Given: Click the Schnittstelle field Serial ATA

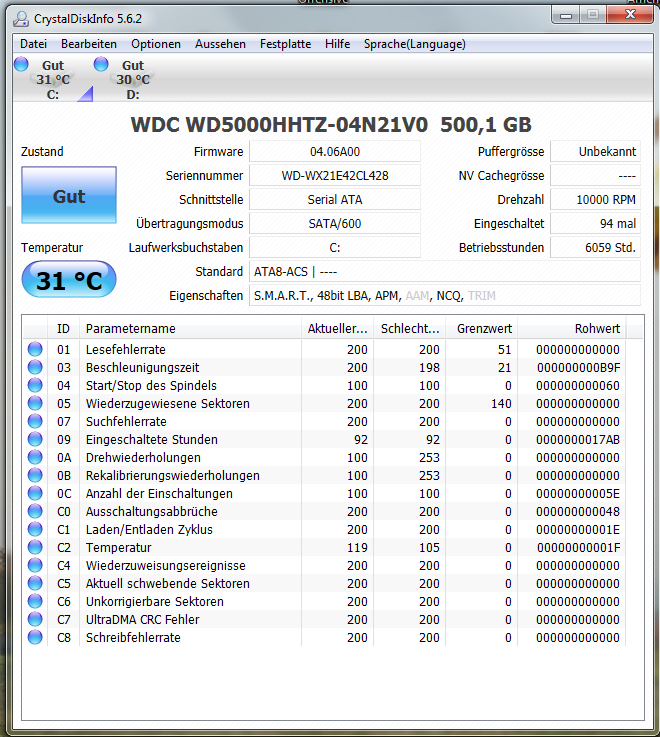Looking at the screenshot, I should coord(335,200).
